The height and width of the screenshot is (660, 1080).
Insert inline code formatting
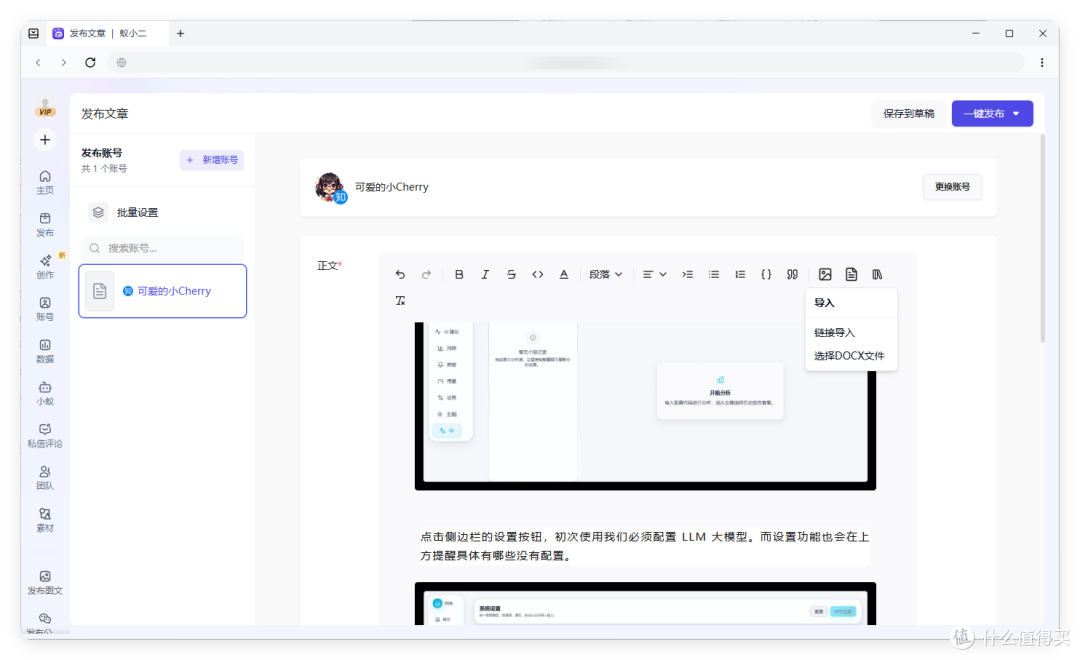point(537,274)
